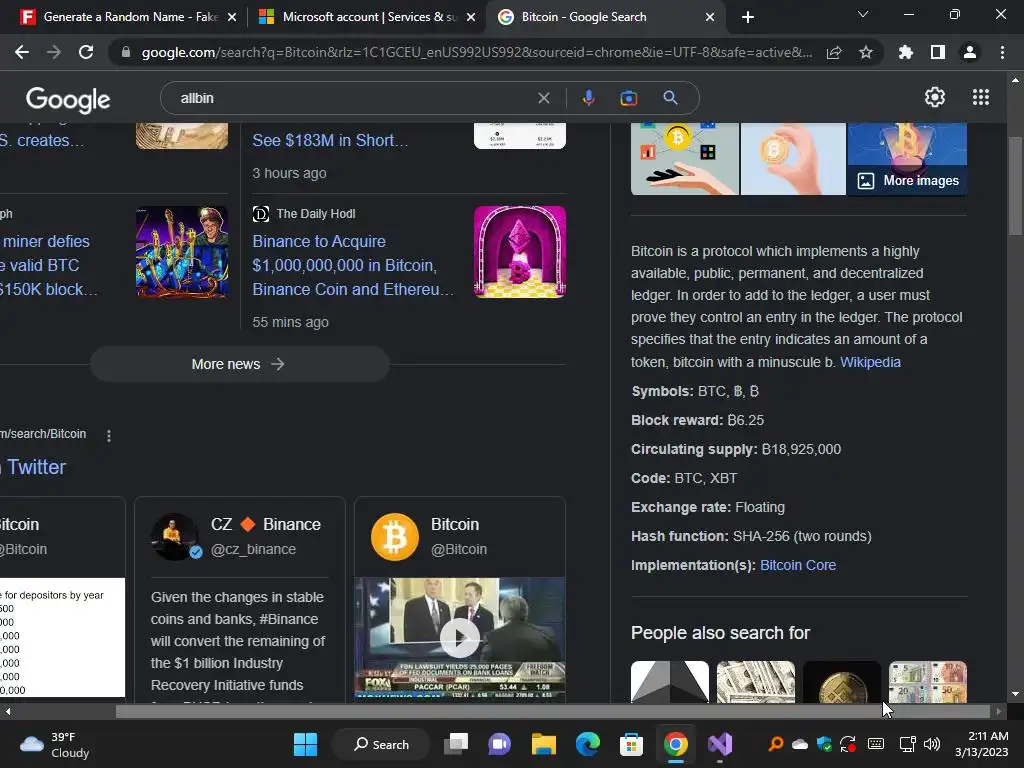Close the Generate a Random Name tab

(232, 17)
